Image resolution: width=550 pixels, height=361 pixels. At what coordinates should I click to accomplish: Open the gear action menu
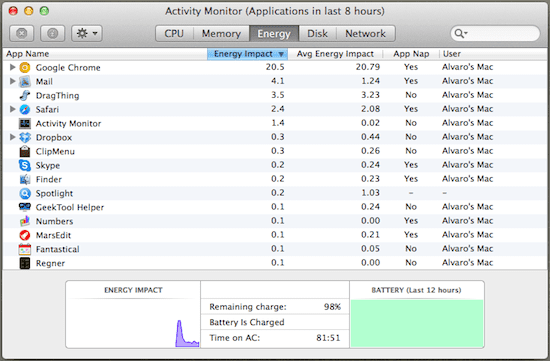click(x=87, y=34)
